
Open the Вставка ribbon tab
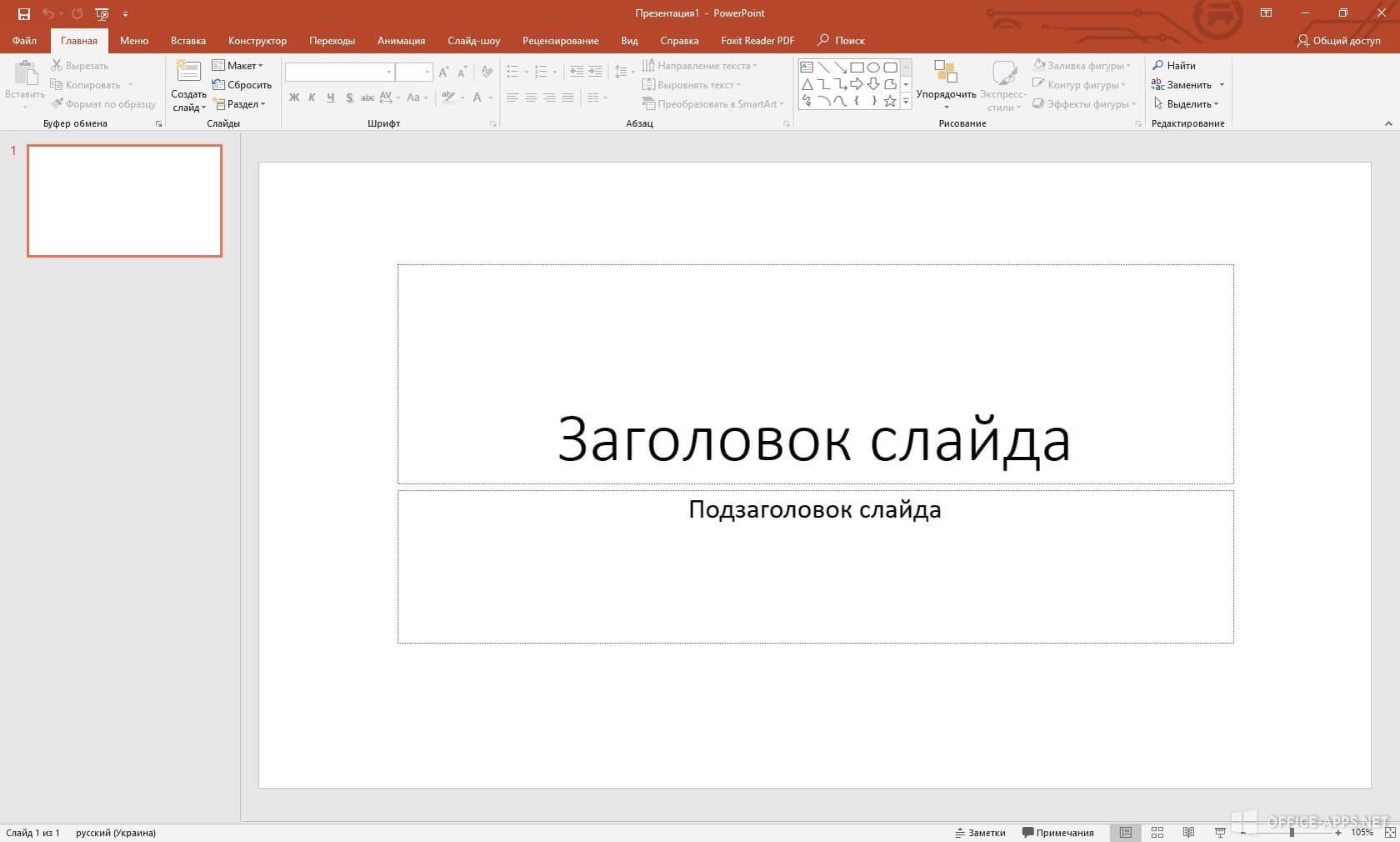pos(187,40)
